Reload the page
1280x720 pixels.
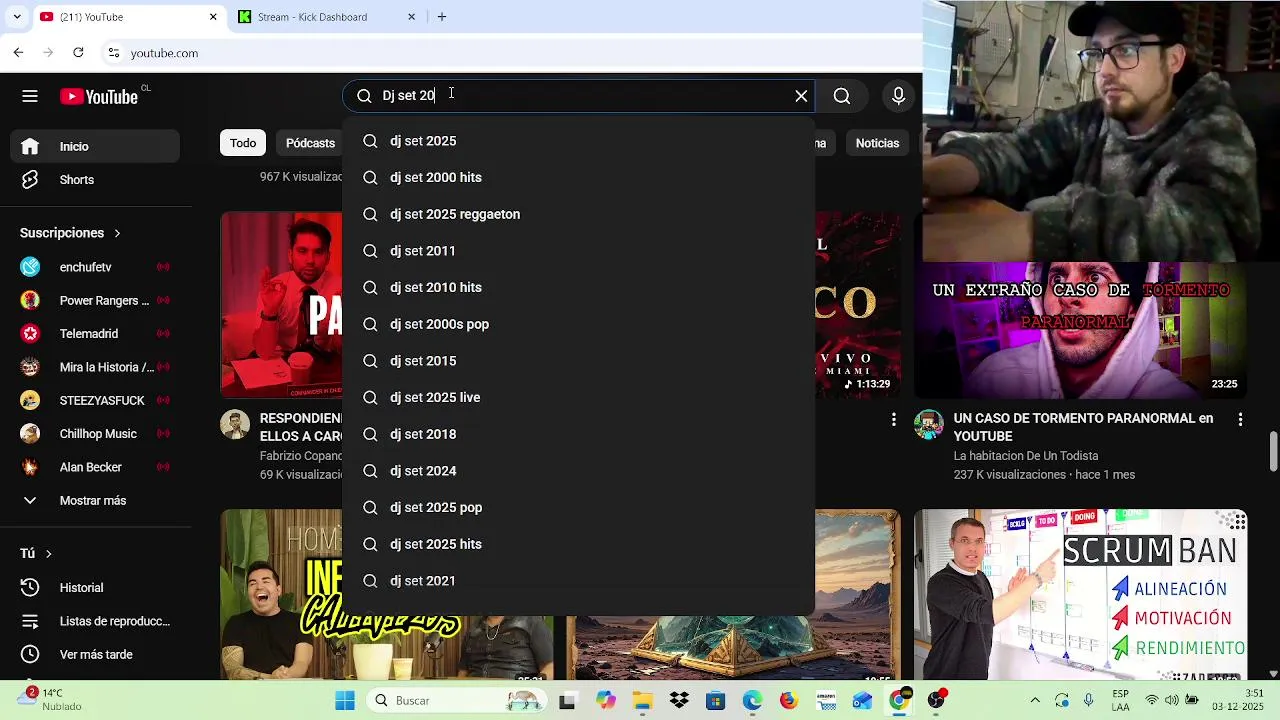(78, 52)
